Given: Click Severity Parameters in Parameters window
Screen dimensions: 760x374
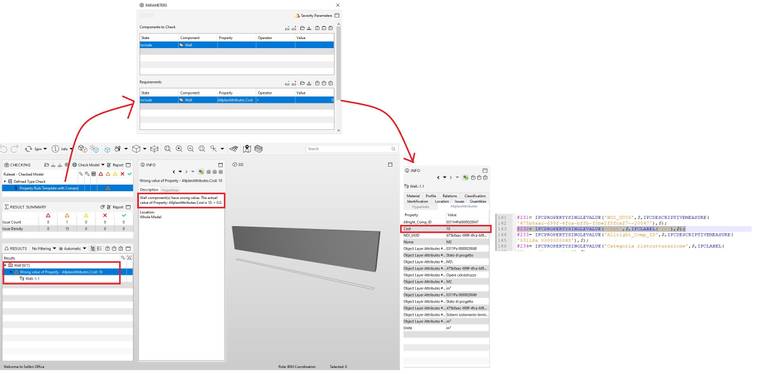Looking at the screenshot, I should tap(314, 16).
